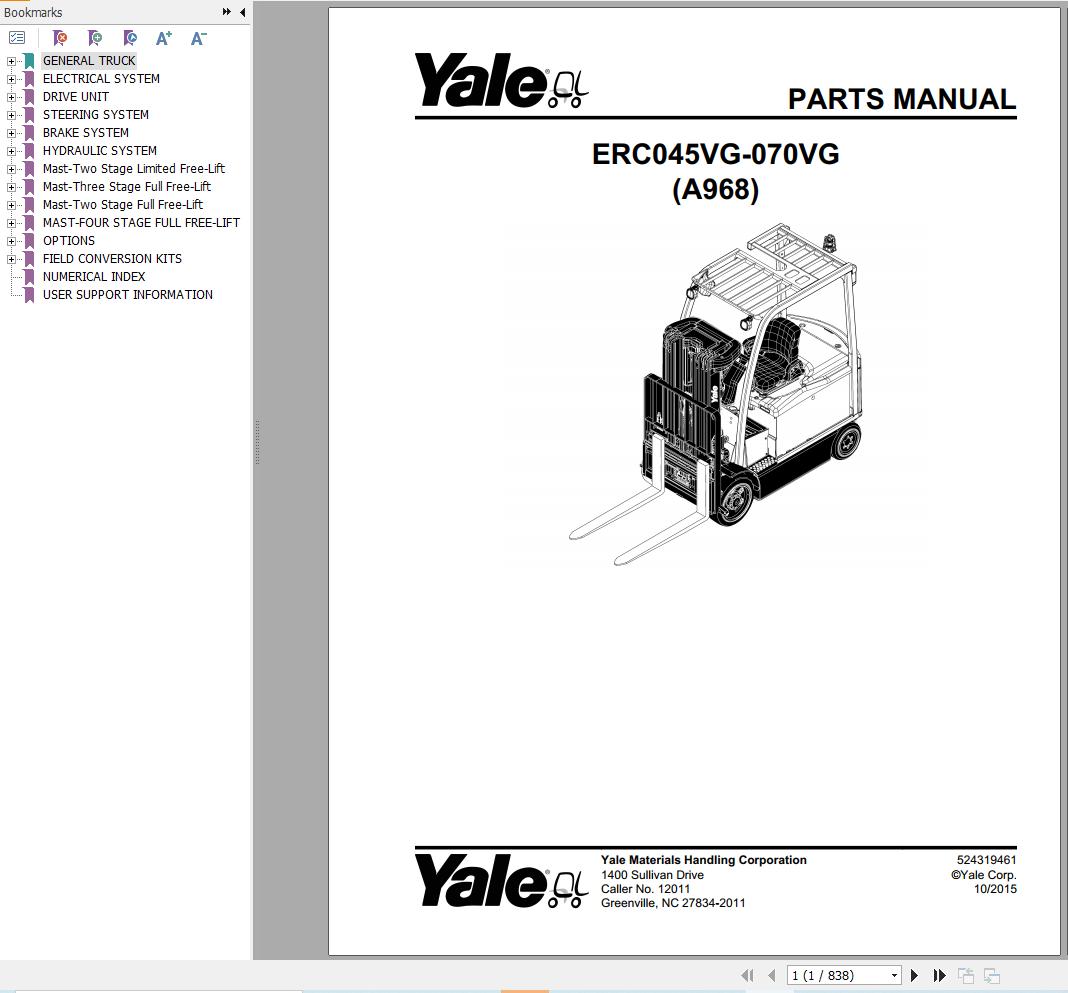Expand the DRIVE UNIT bookmark node
This screenshot has width=1068, height=993.
click(9, 96)
